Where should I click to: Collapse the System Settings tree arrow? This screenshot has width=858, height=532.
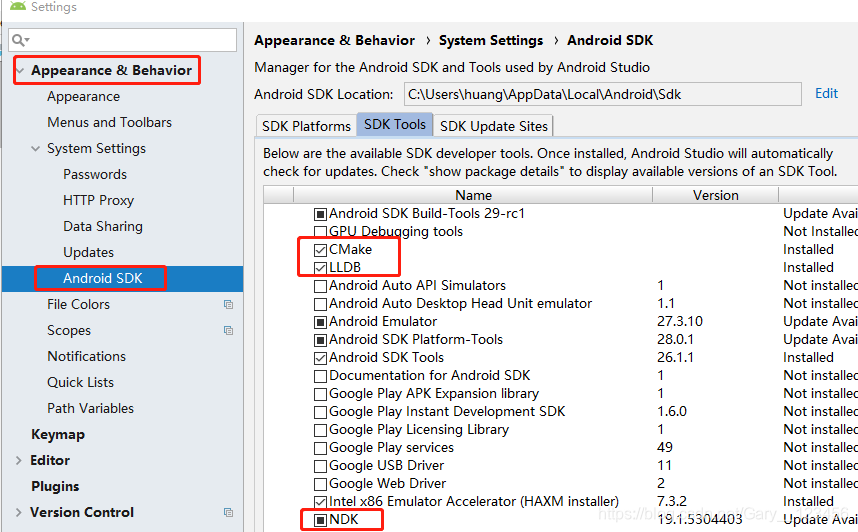tap(36, 149)
